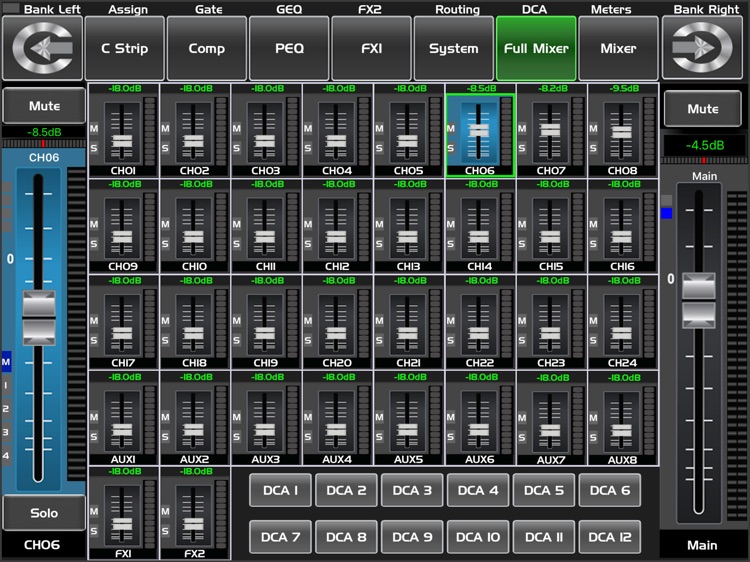Screen dimensions: 750x562
Task: Toggle the S solo on CH01
Action: click(94, 148)
